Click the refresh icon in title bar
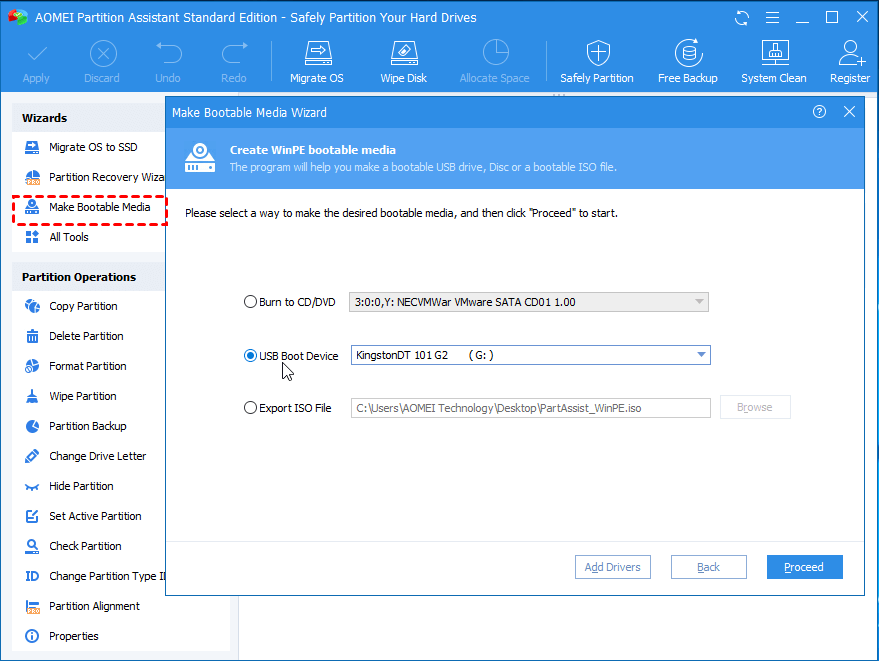This screenshot has width=879, height=661. point(742,18)
